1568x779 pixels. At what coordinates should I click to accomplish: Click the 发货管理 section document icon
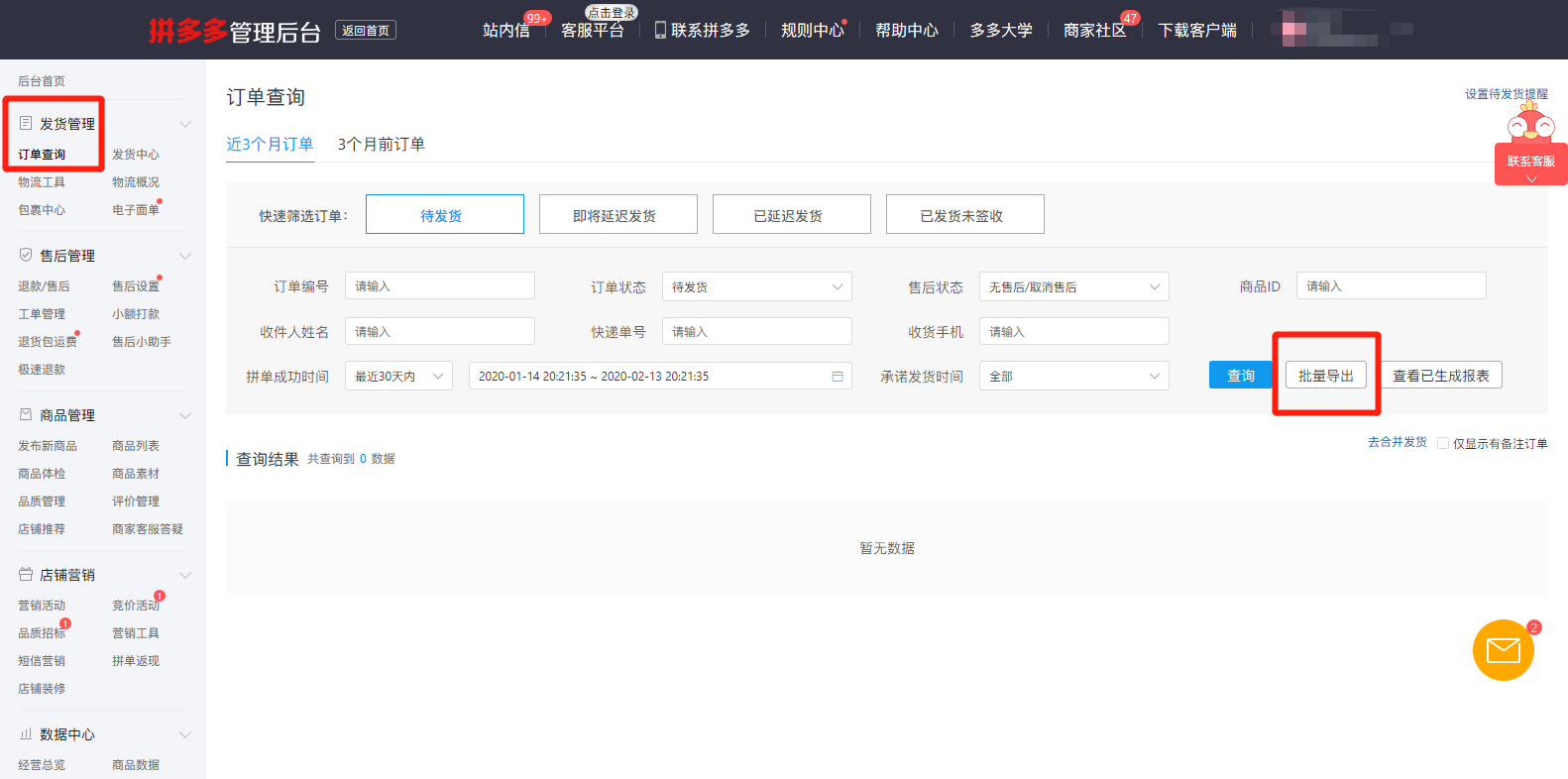(26, 123)
